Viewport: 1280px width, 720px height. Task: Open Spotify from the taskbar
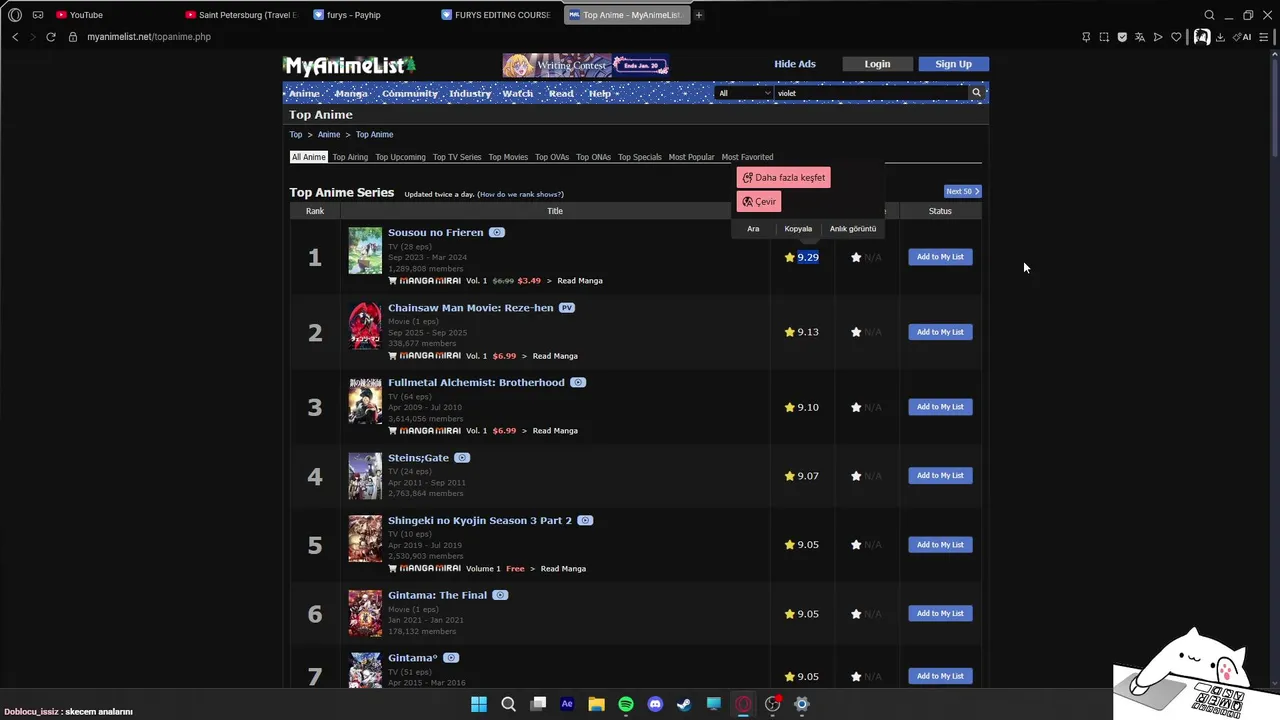coord(626,704)
